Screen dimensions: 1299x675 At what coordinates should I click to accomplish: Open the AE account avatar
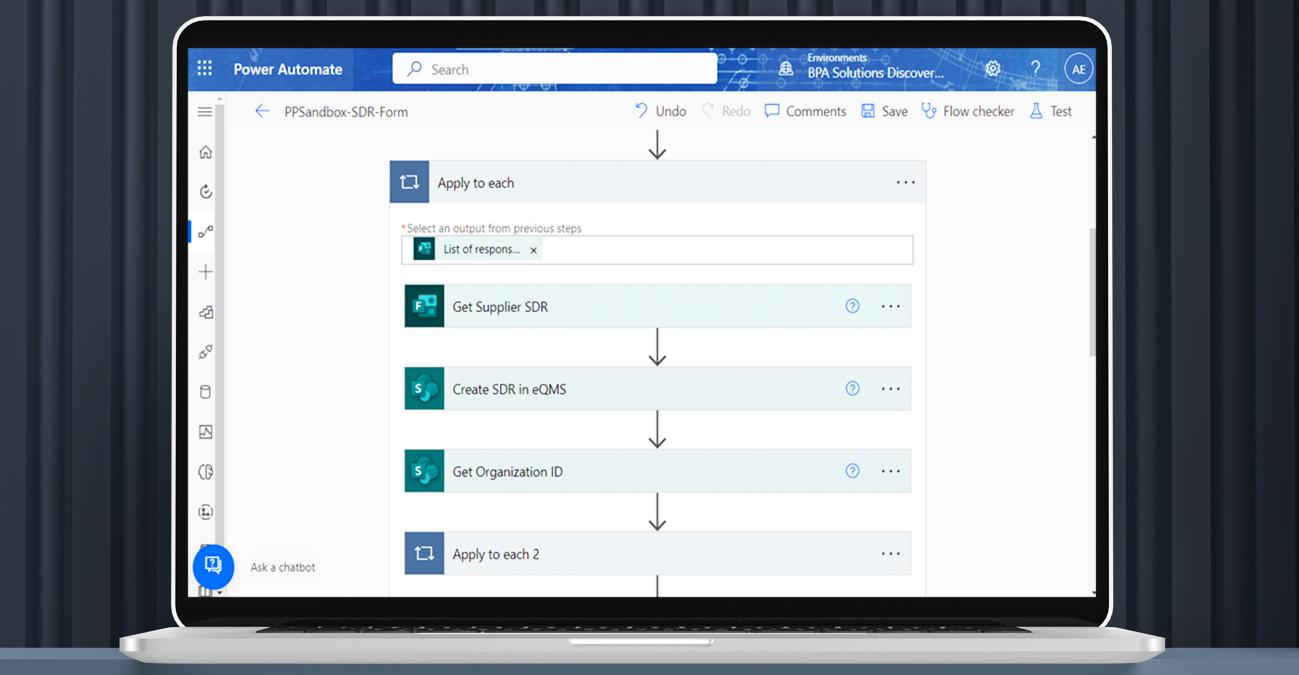point(1078,69)
